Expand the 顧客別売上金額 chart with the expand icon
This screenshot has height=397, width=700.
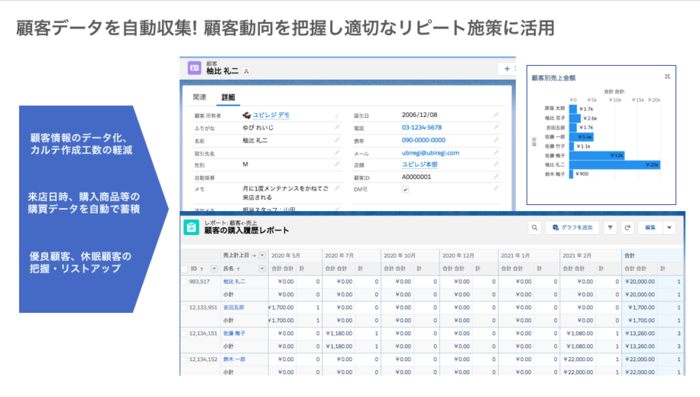(667, 77)
